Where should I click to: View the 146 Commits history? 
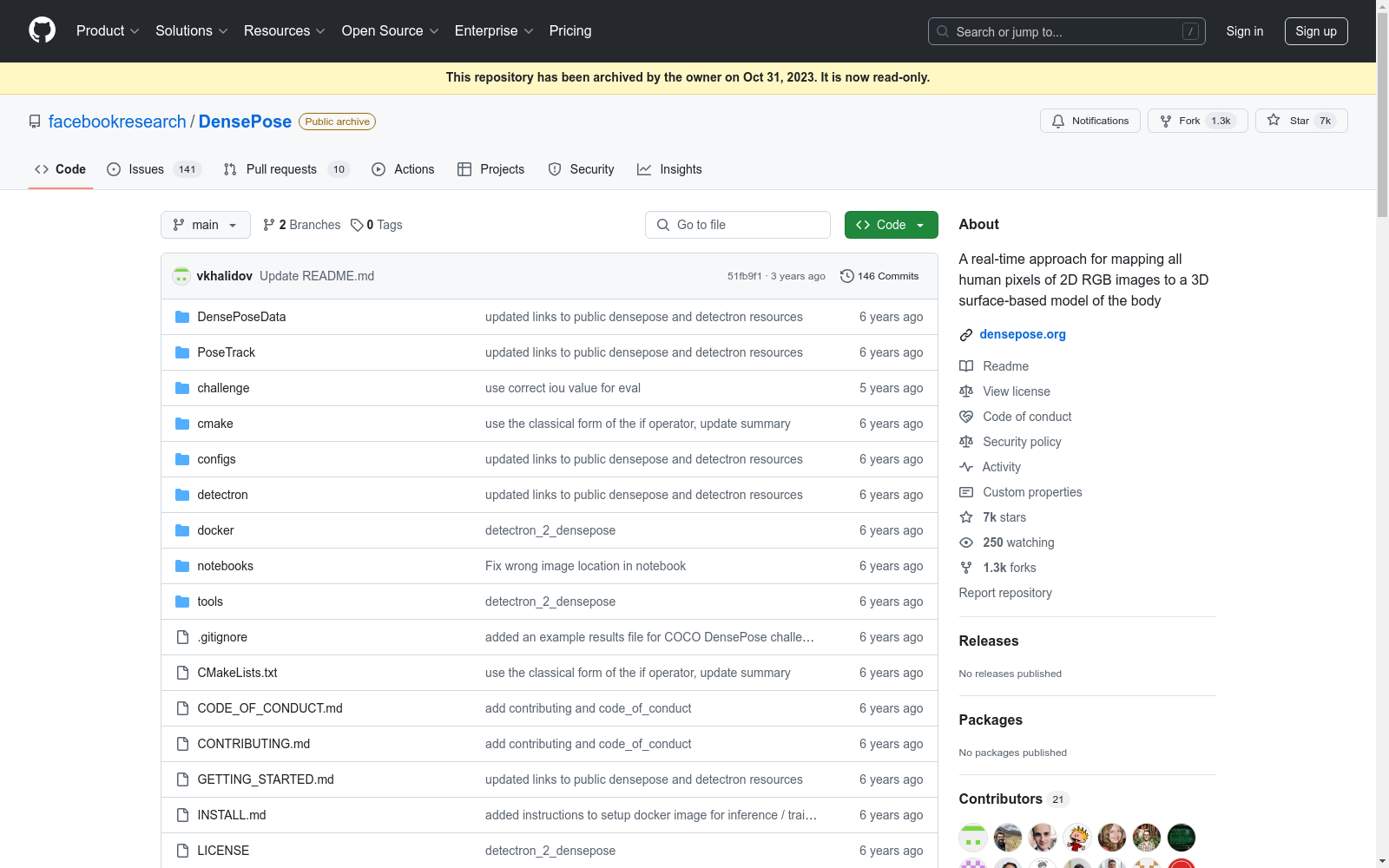(879, 276)
